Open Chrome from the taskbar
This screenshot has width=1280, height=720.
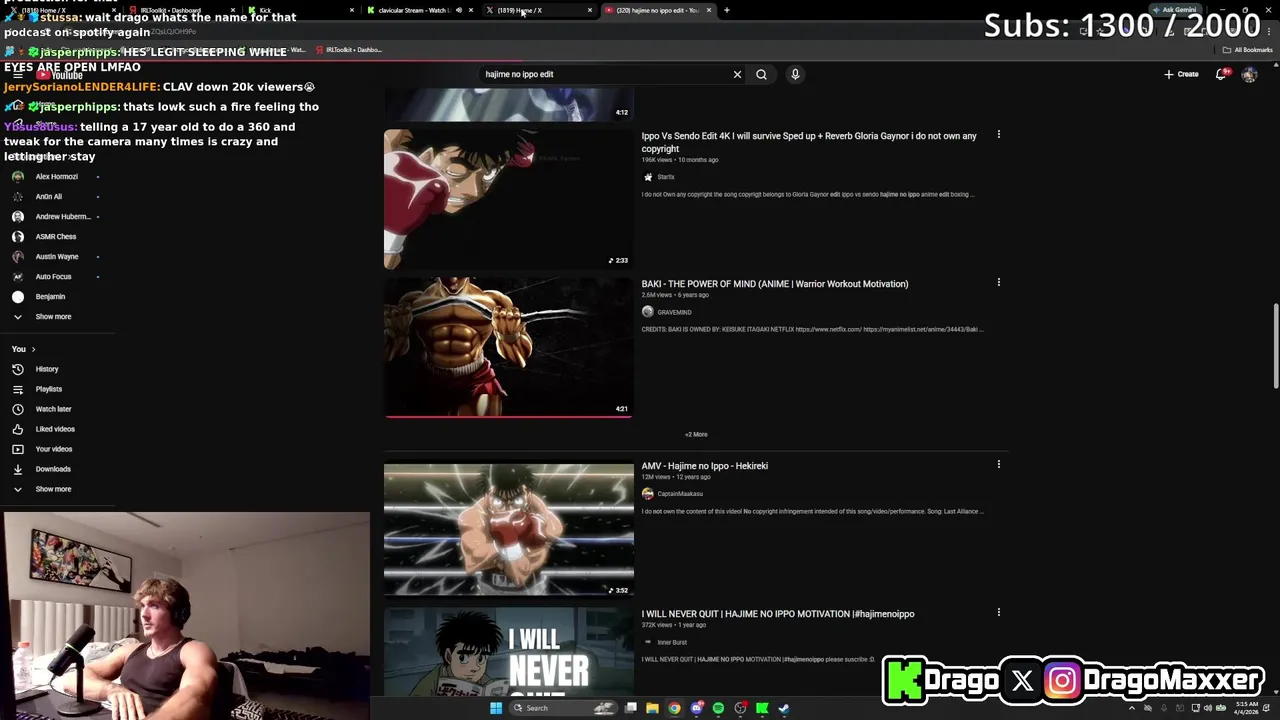(674, 708)
